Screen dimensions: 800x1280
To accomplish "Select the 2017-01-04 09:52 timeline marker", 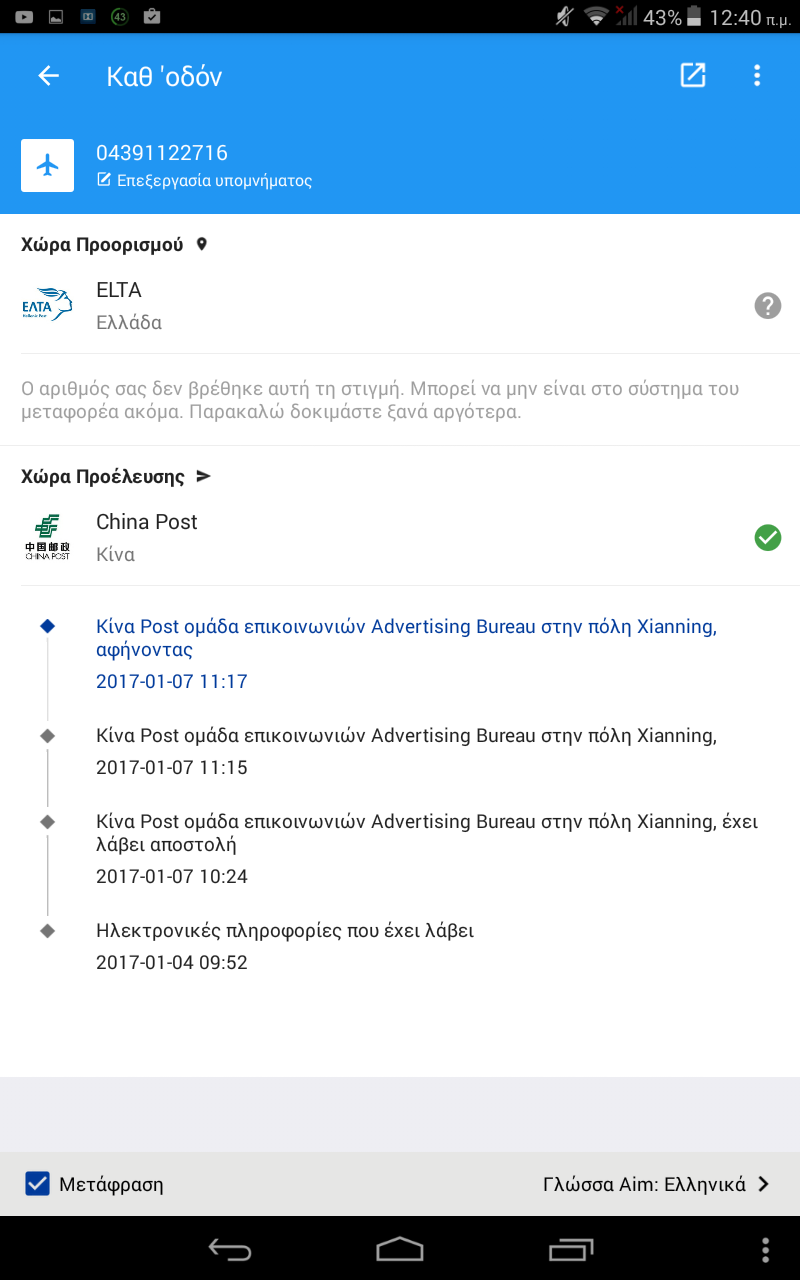I will coord(47,931).
